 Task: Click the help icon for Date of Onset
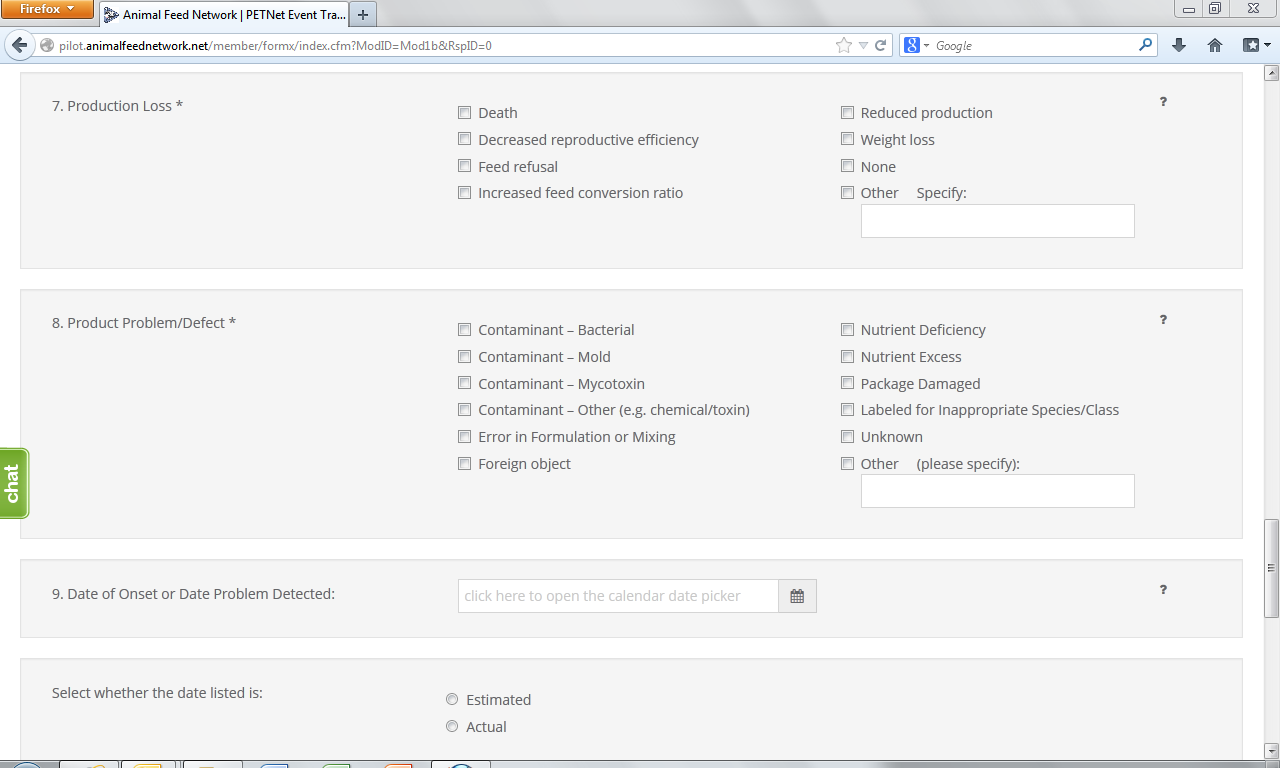coord(1163,590)
